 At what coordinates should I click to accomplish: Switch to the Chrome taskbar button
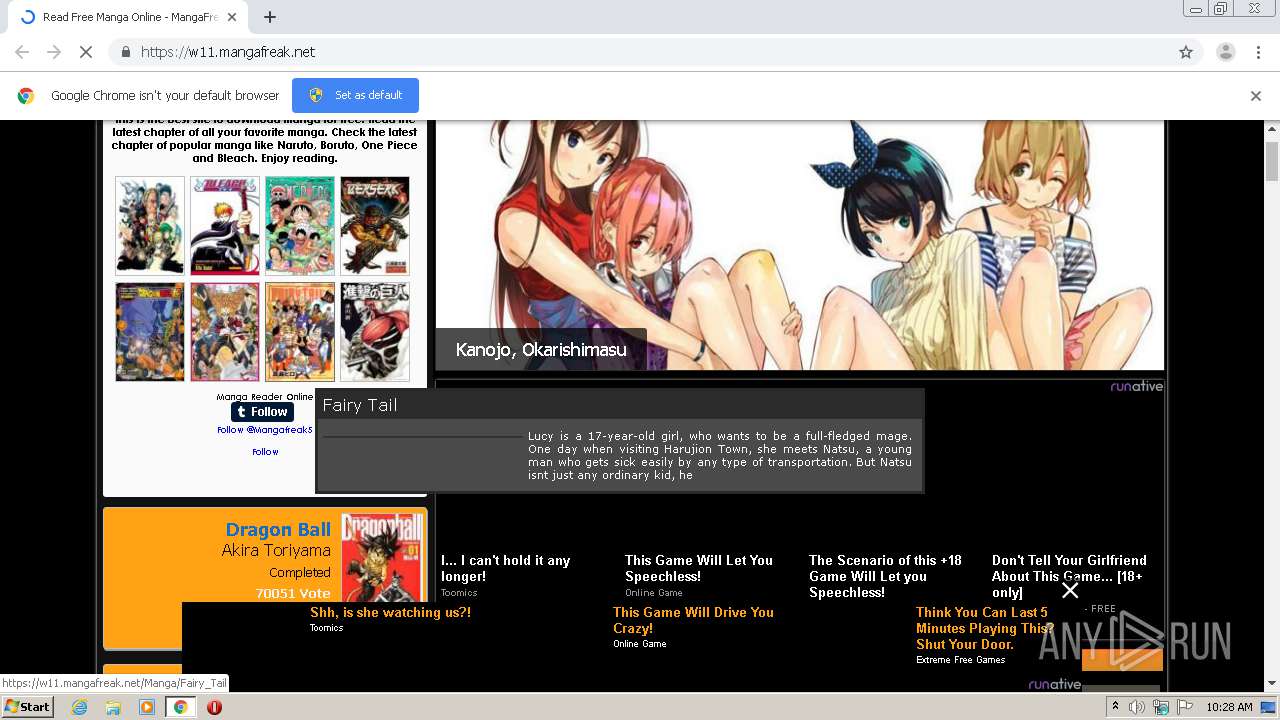(x=181, y=707)
